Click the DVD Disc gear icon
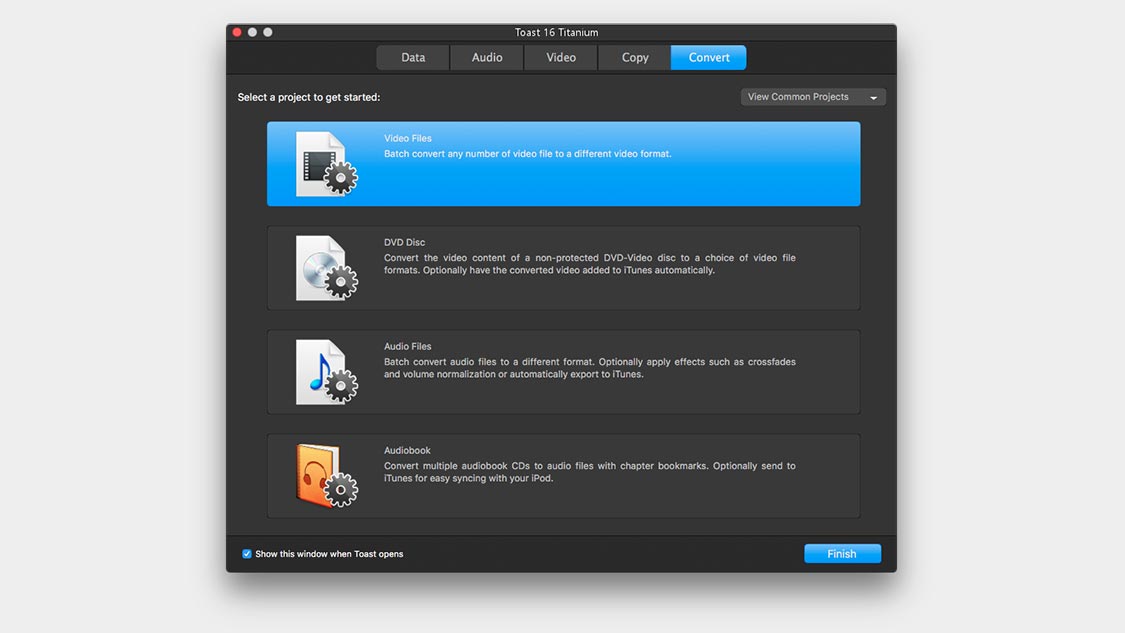 pos(326,268)
